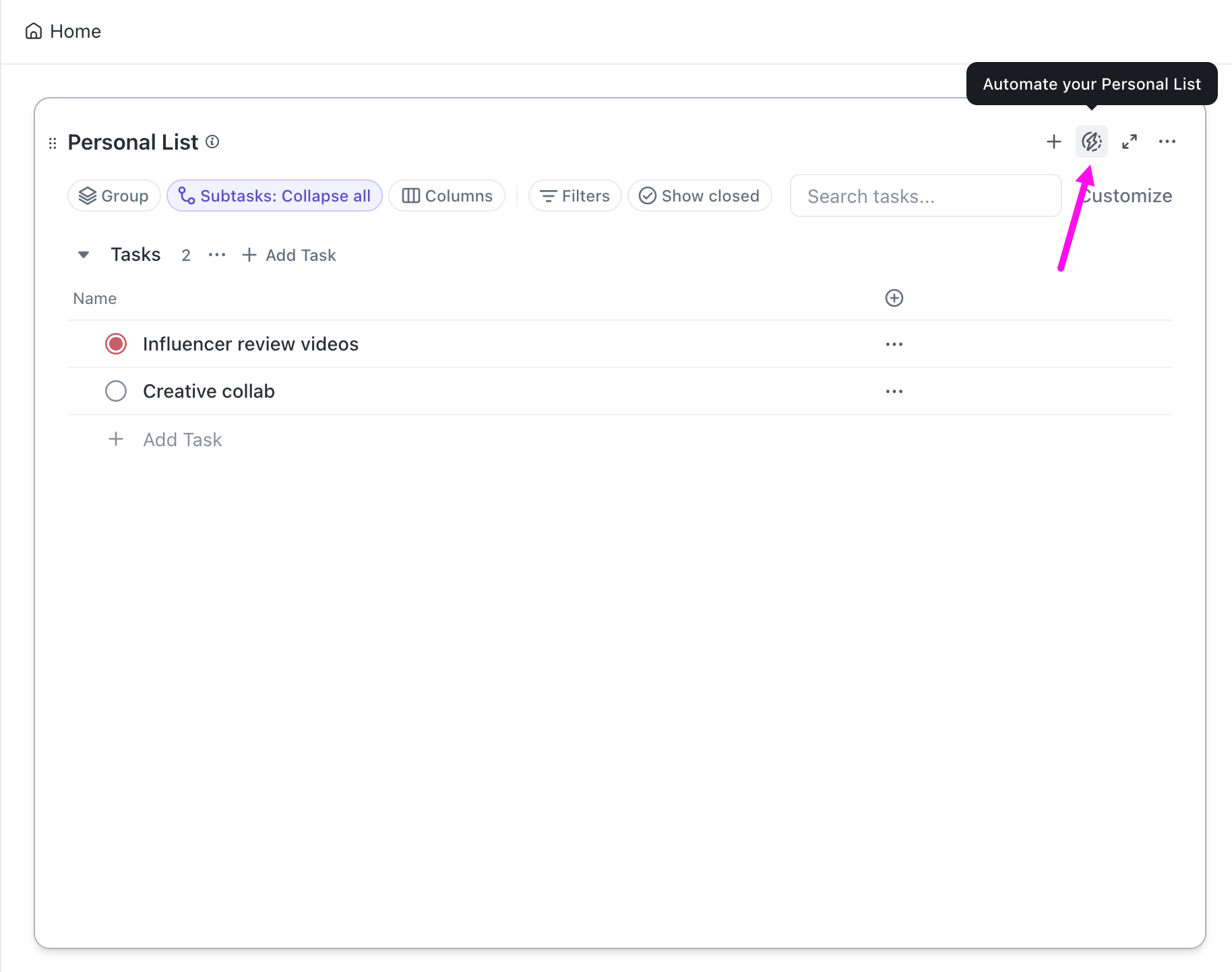The image size is (1232, 972).
Task: Open the Columns menu
Action: click(447, 196)
